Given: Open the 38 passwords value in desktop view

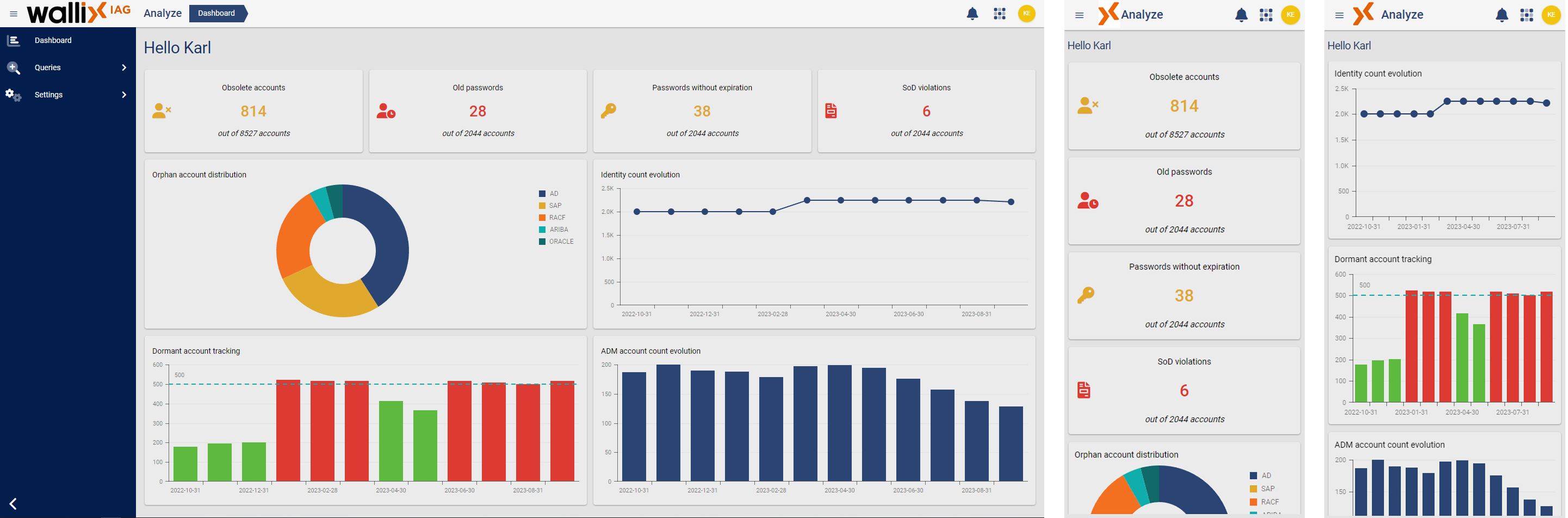Looking at the screenshot, I should click(x=702, y=112).
